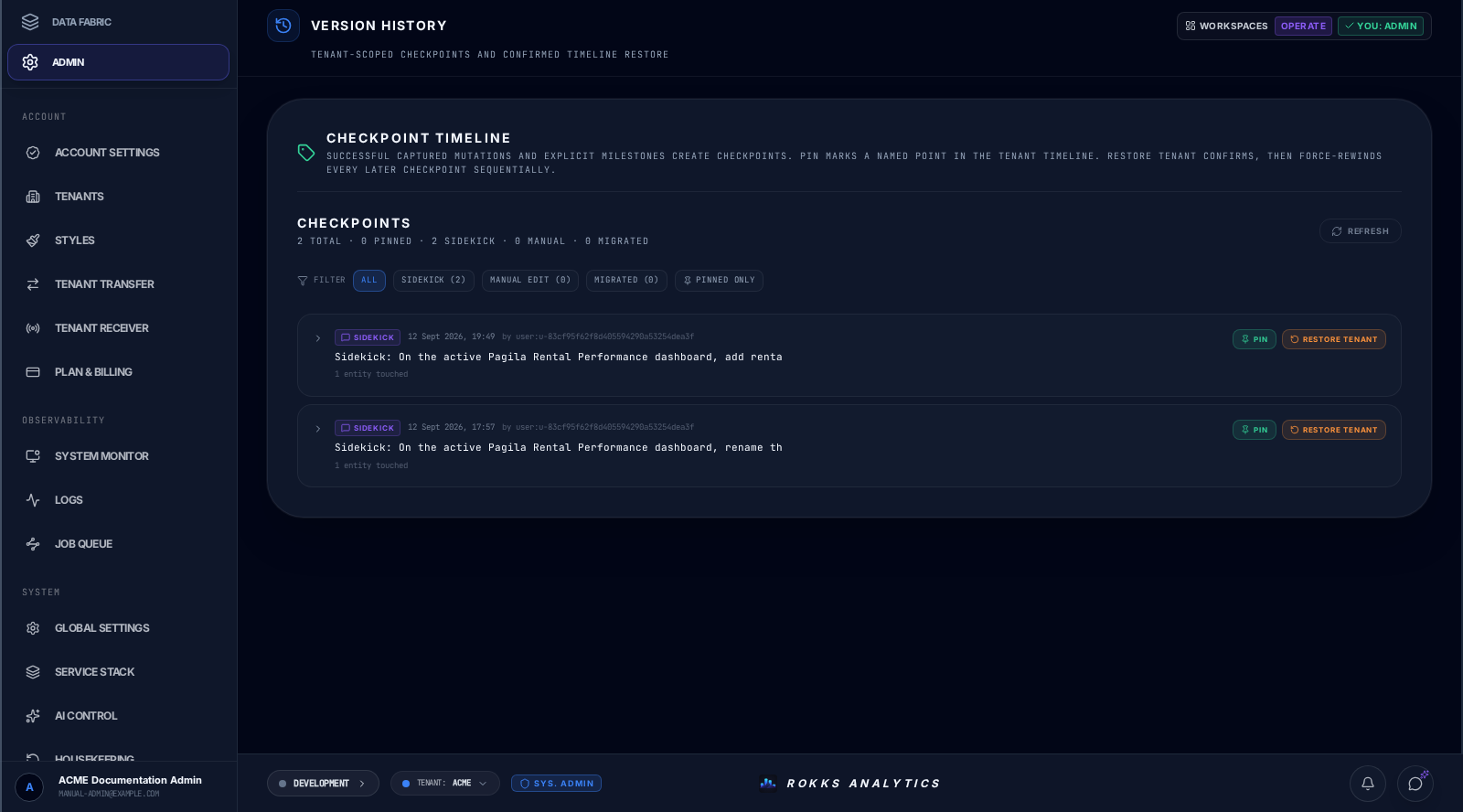Click the You: Admin badge

point(1381,27)
